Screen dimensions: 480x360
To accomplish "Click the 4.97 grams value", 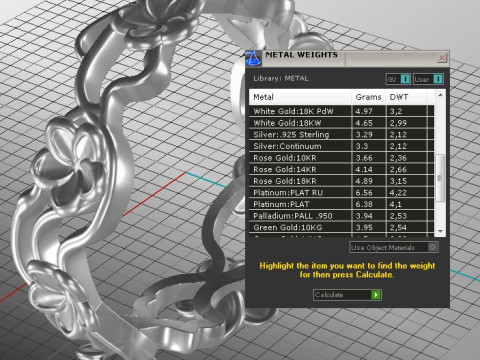I will [364, 111].
